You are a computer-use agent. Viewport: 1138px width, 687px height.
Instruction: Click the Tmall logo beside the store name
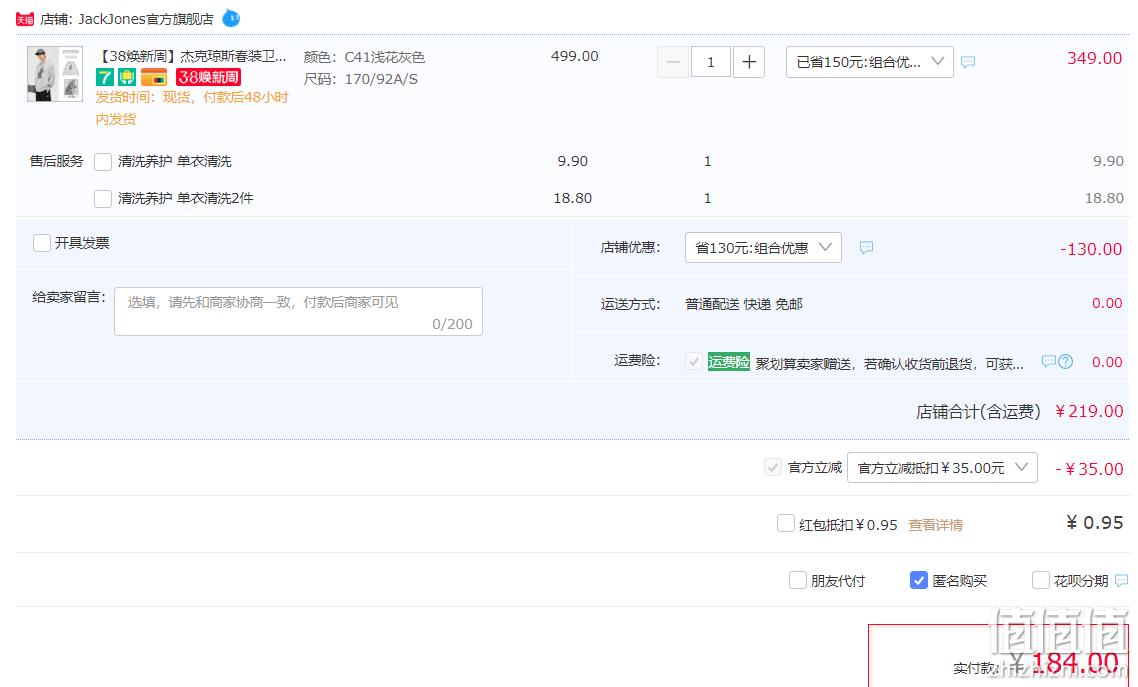click(25, 19)
